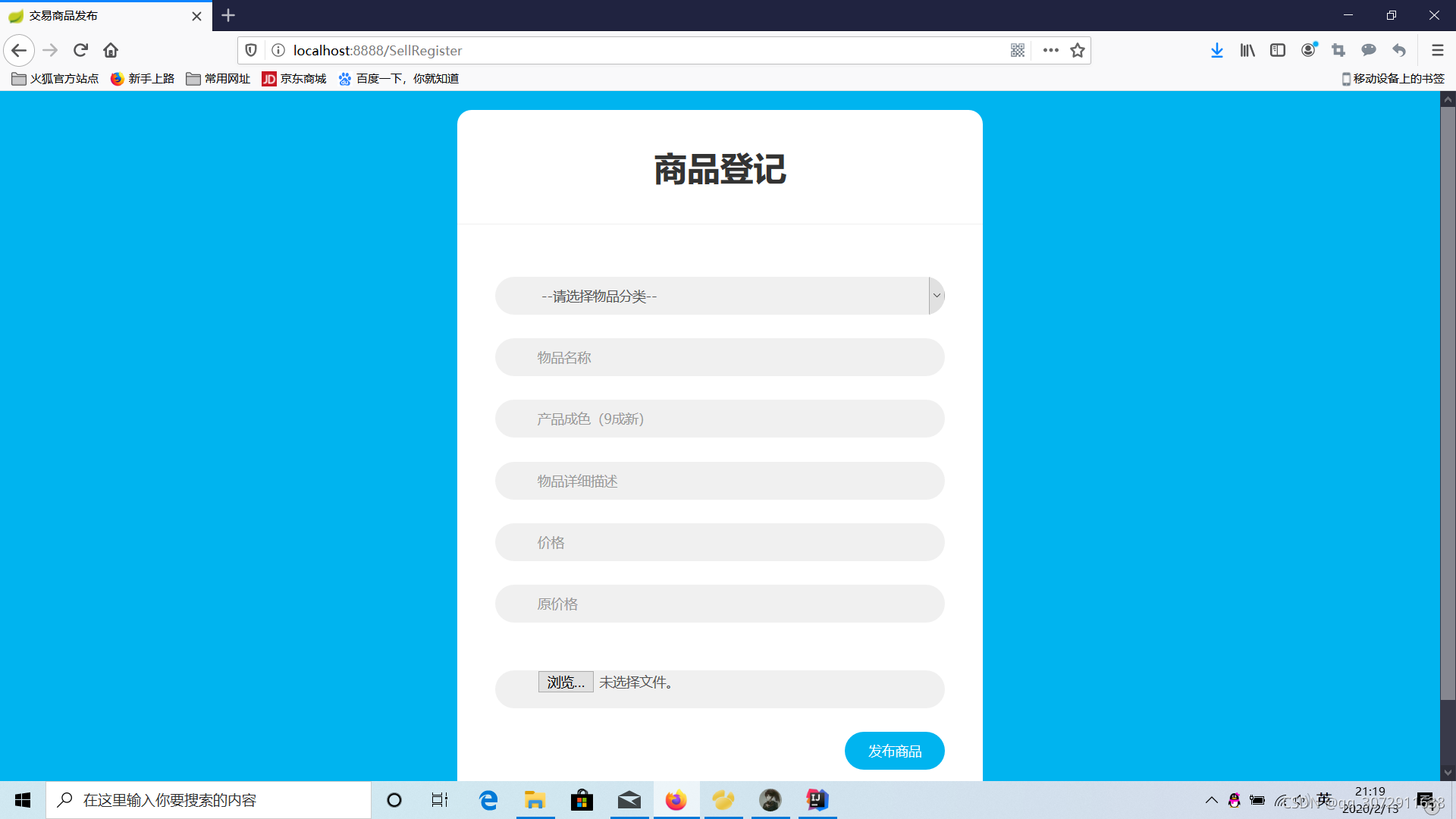Open the Windows Start menu
This screenshot has width=1456, height=819.
[x=23, y=800]
